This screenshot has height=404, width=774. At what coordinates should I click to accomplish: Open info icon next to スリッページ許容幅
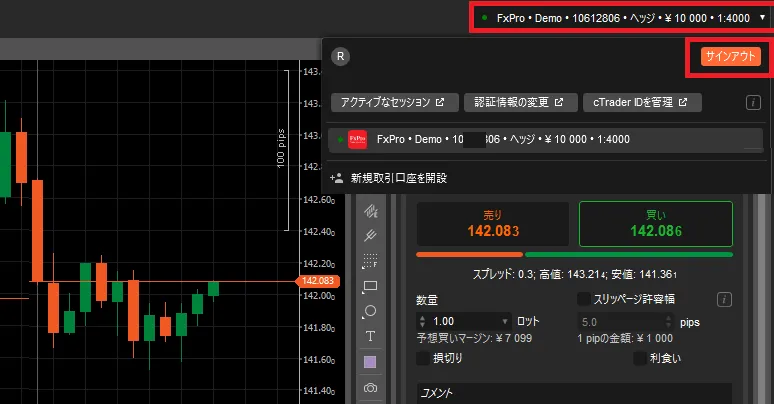pos(724,299)
